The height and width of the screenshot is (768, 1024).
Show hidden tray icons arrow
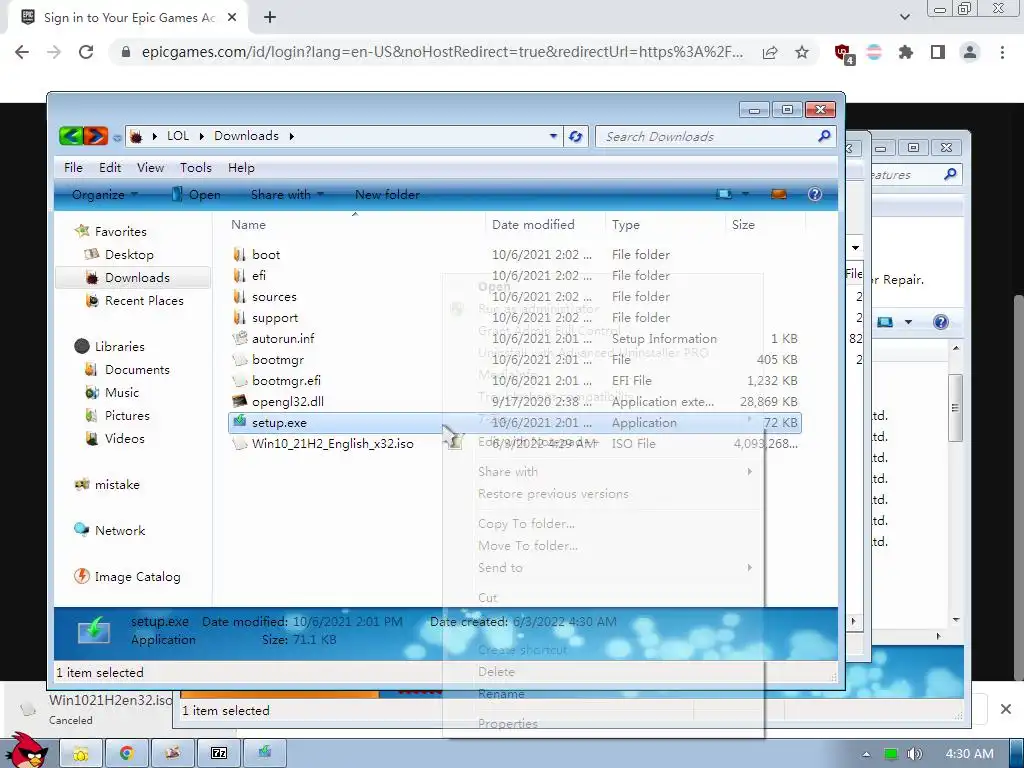click(866, 754)
